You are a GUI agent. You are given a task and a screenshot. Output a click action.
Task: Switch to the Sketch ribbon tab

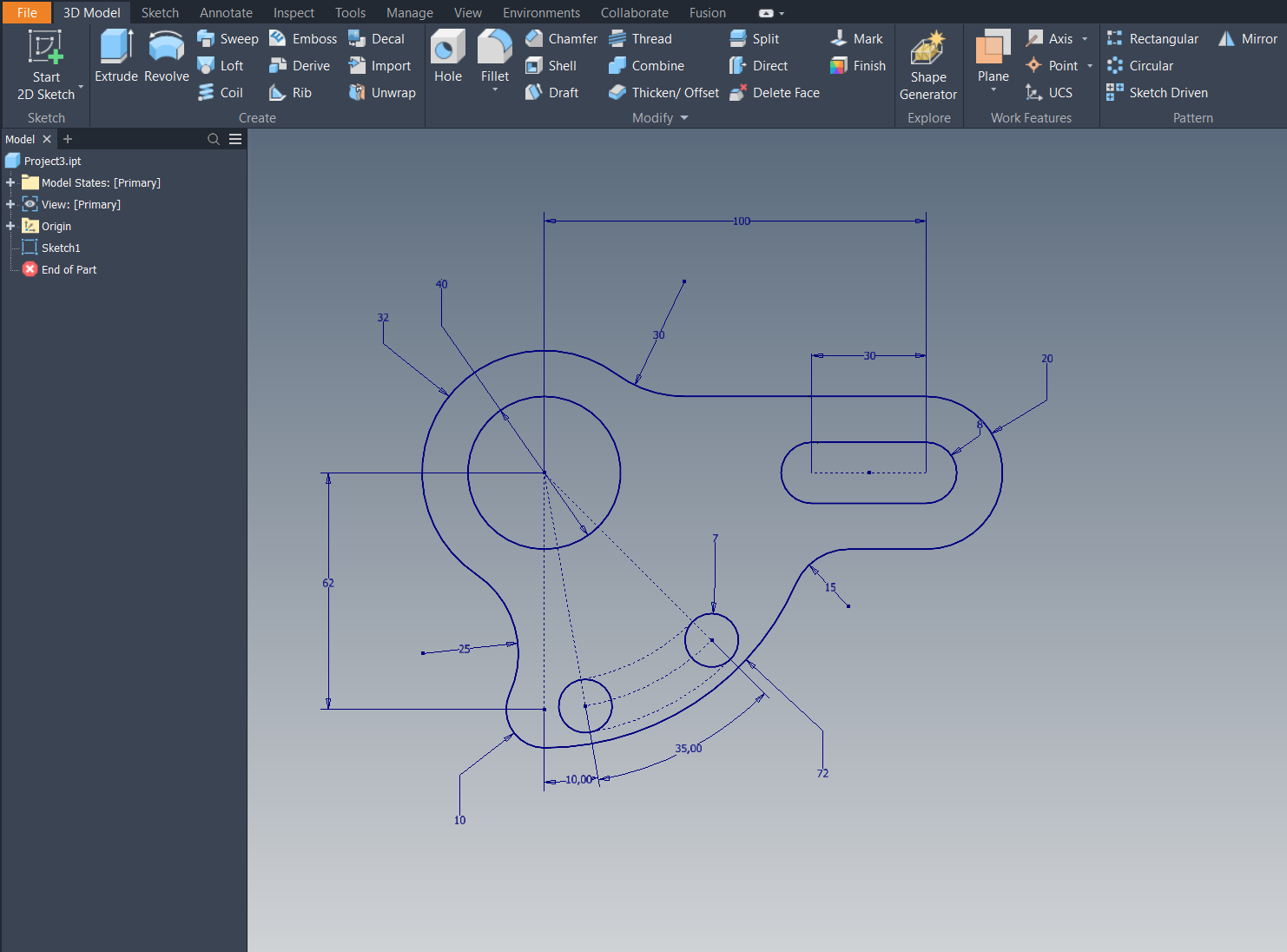(160, 13)
